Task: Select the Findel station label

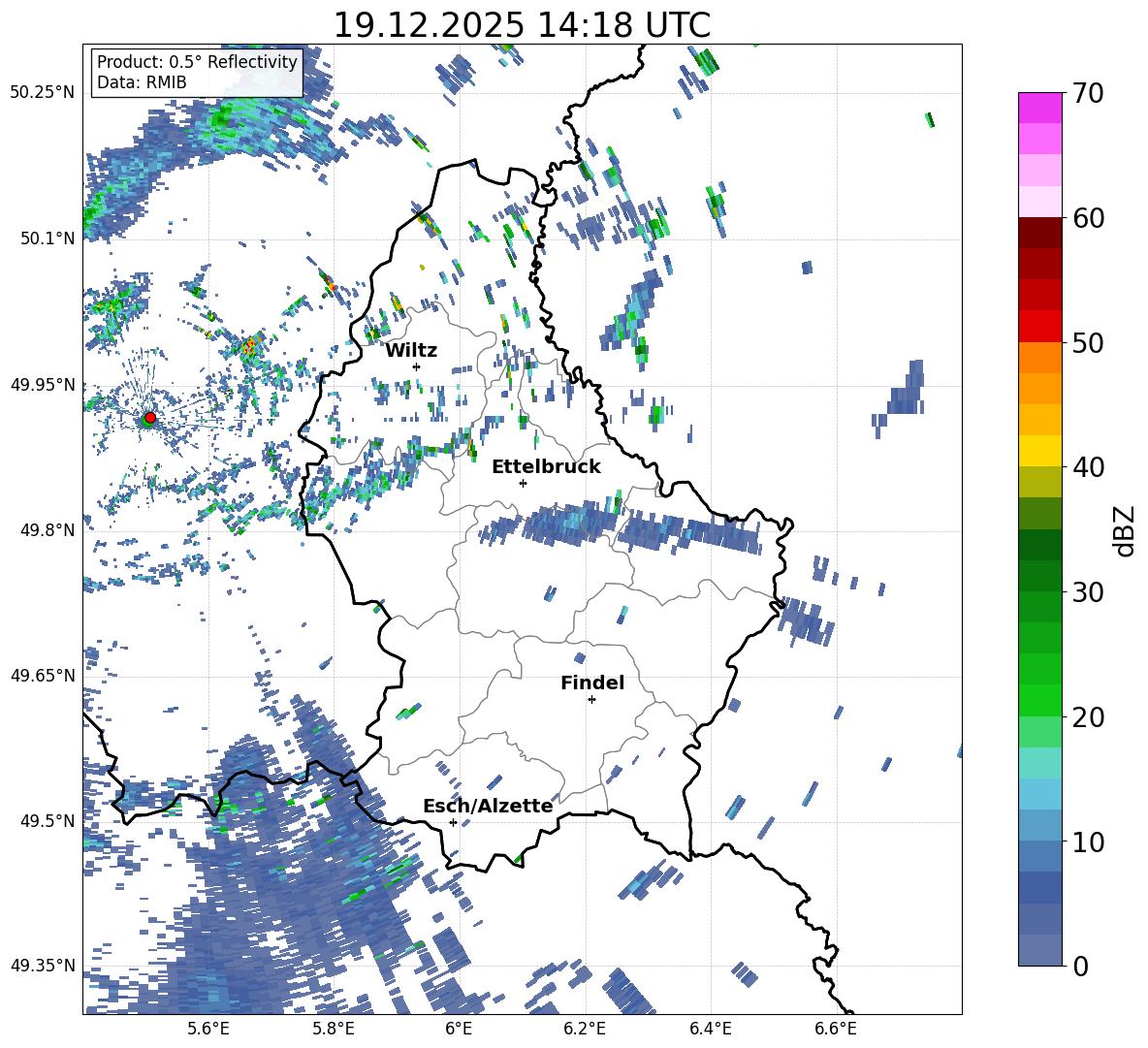Action: 592,683
